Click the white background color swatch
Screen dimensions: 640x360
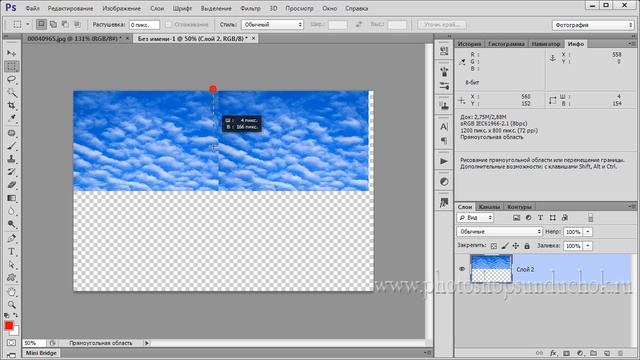16,331
